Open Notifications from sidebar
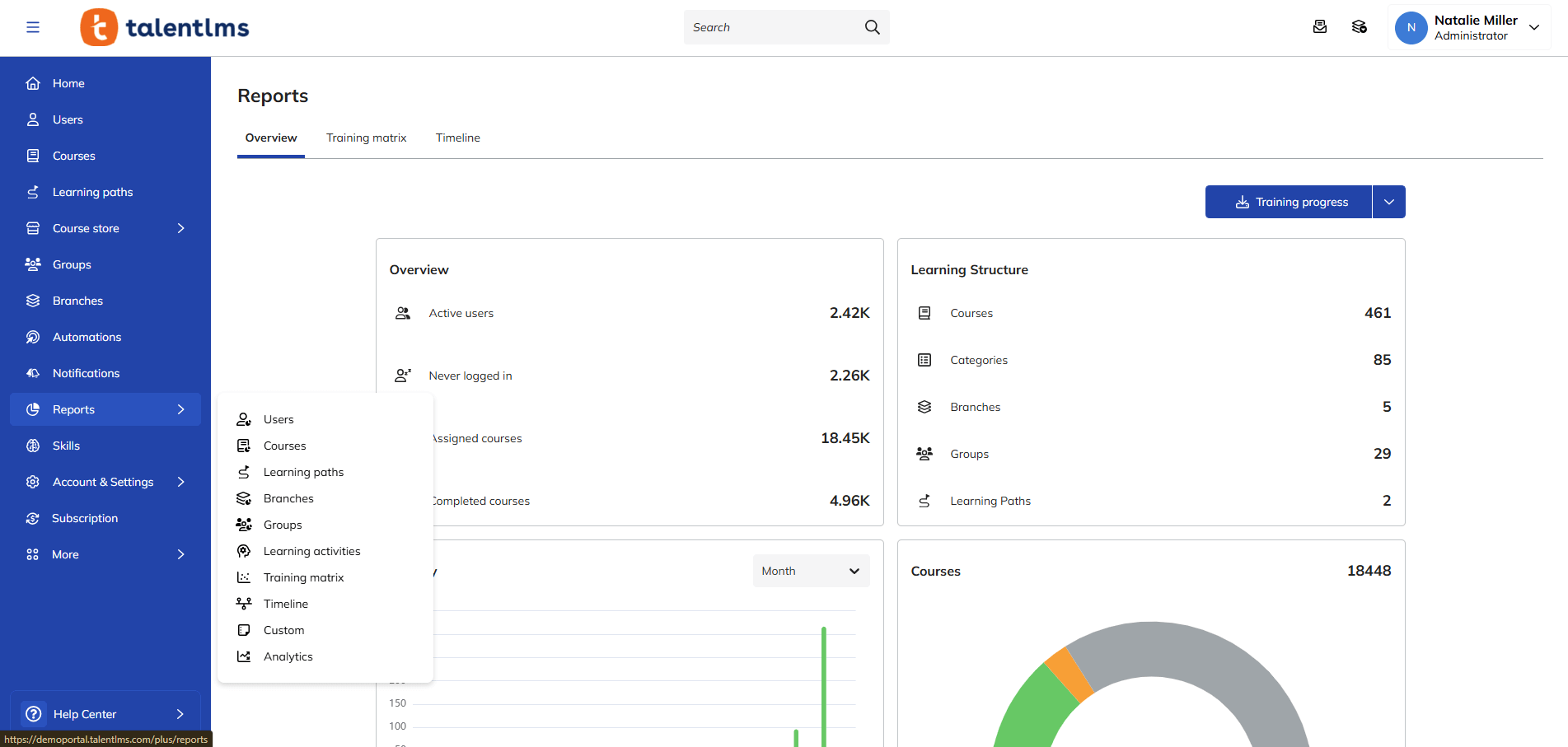 point(86,373)
